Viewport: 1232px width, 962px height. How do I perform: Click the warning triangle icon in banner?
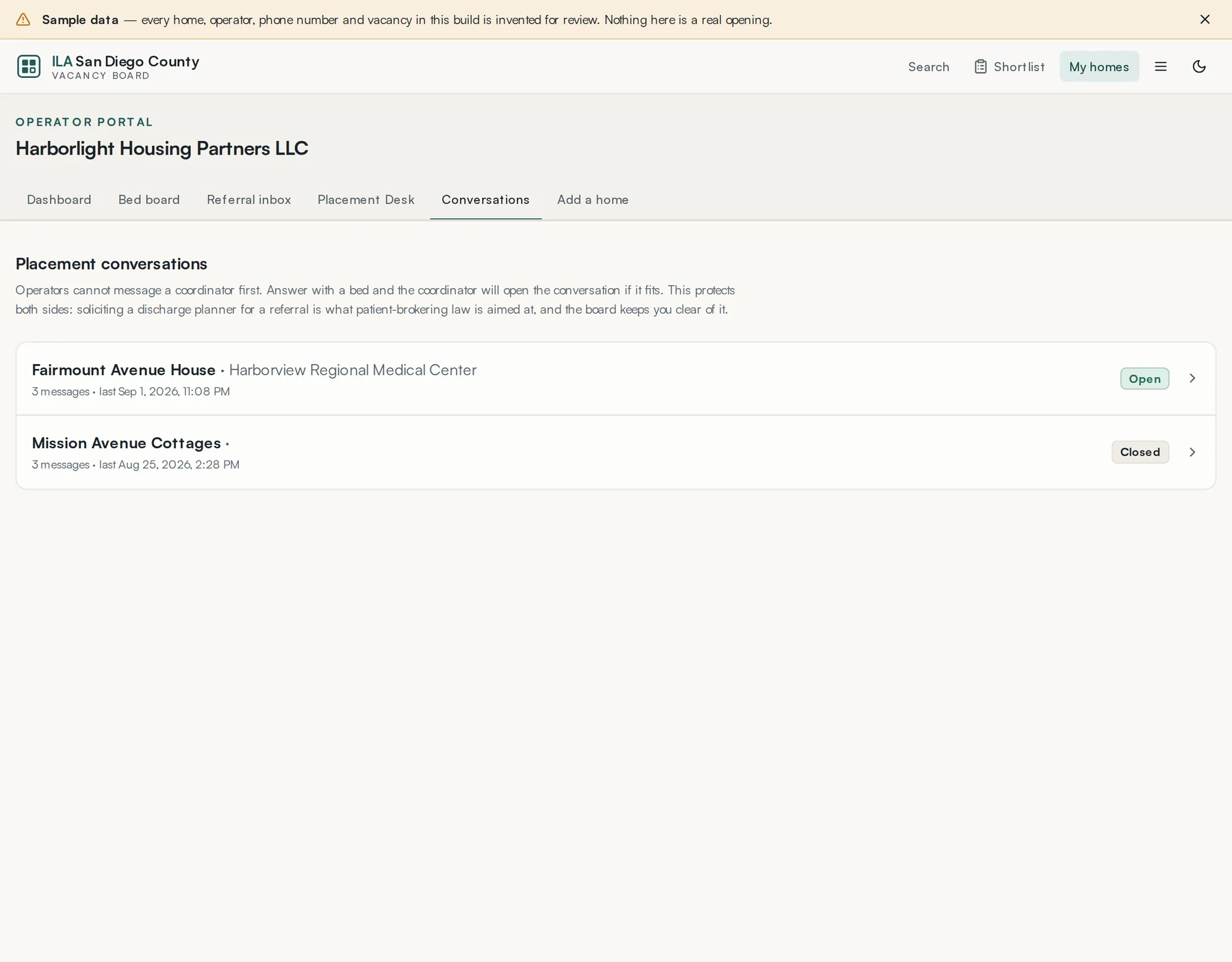pyautogui.click(x=23, y=19)
